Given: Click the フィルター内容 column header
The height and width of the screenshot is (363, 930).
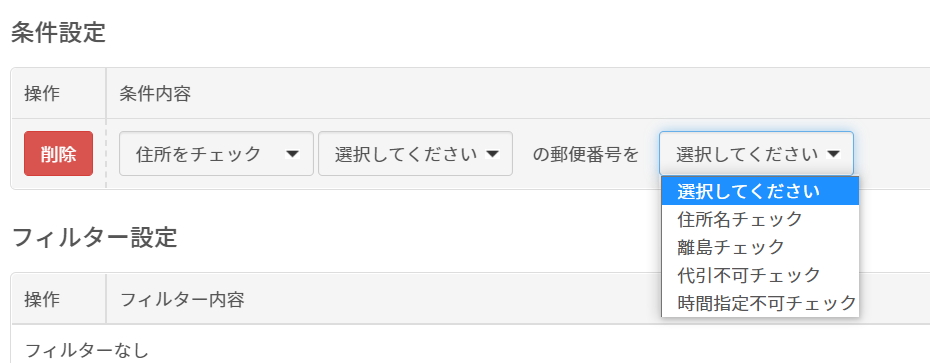Looking at the screenshot, I should click(x=182, y=300).
